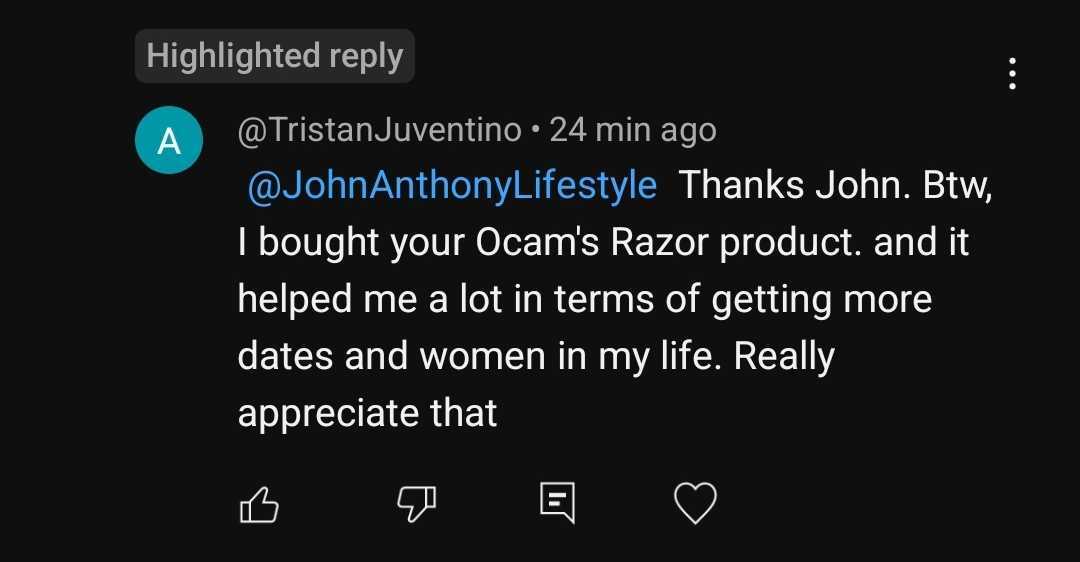1080x562 pixels.
Task: Click the "24 min ago" timestamp
Action: pos(633,130)
